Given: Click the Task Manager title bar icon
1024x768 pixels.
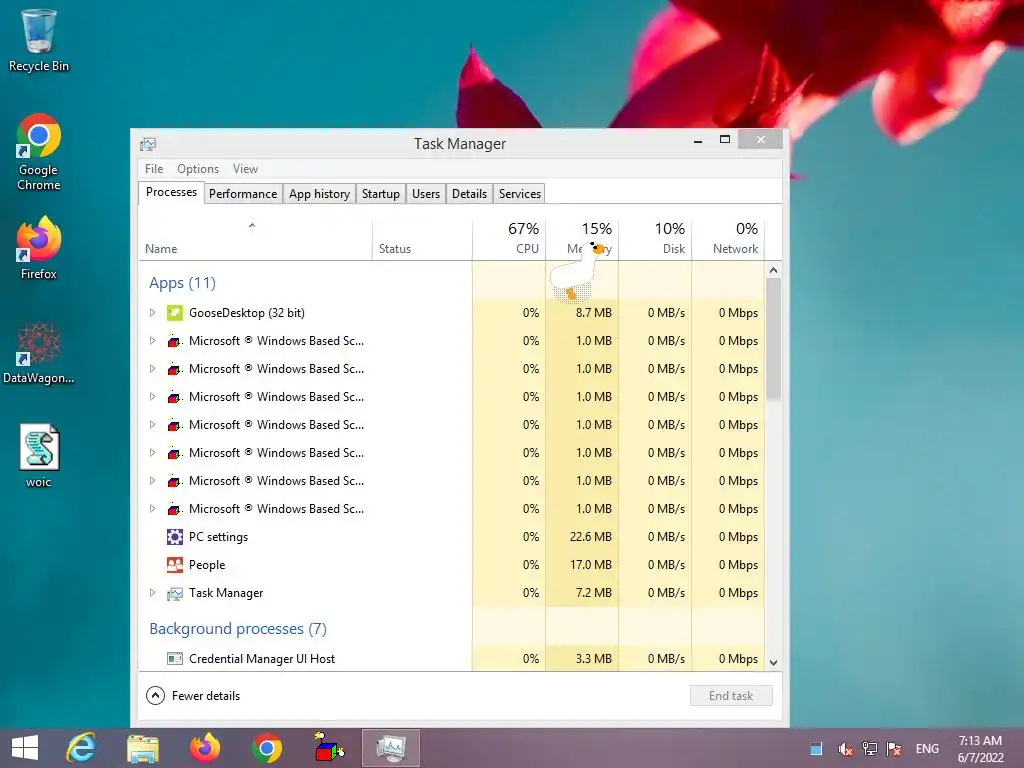Looking at the screenshot, I should coord(148,144).
